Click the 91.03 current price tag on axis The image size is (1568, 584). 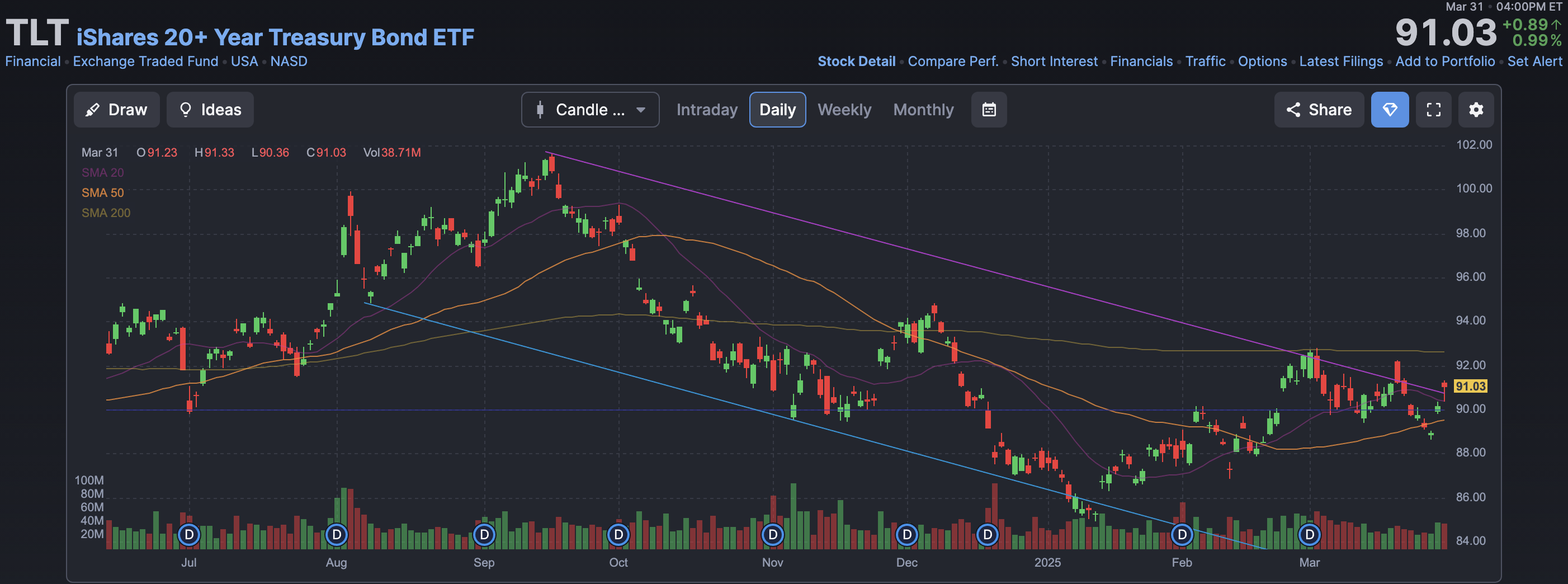tap(1470, 386)
